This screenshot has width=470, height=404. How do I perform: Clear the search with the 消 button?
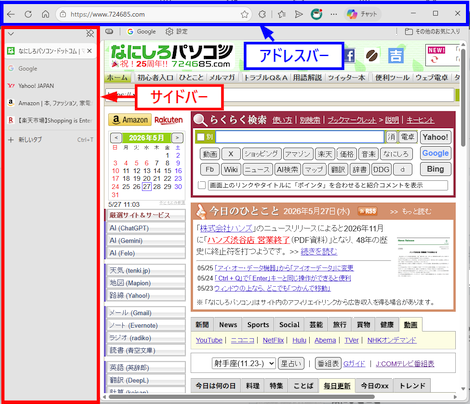(391, 137)
